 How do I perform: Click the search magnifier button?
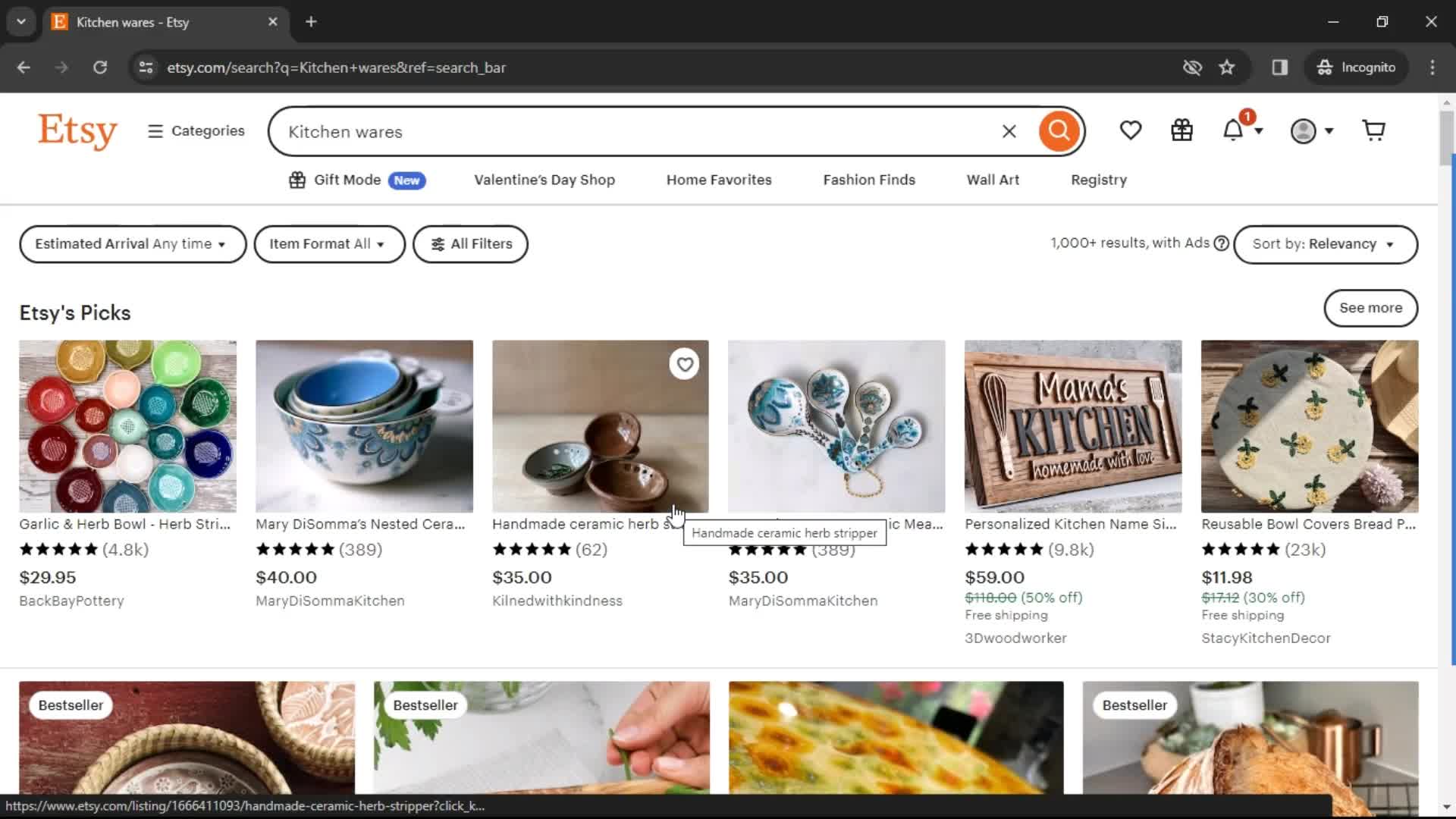1059,131
